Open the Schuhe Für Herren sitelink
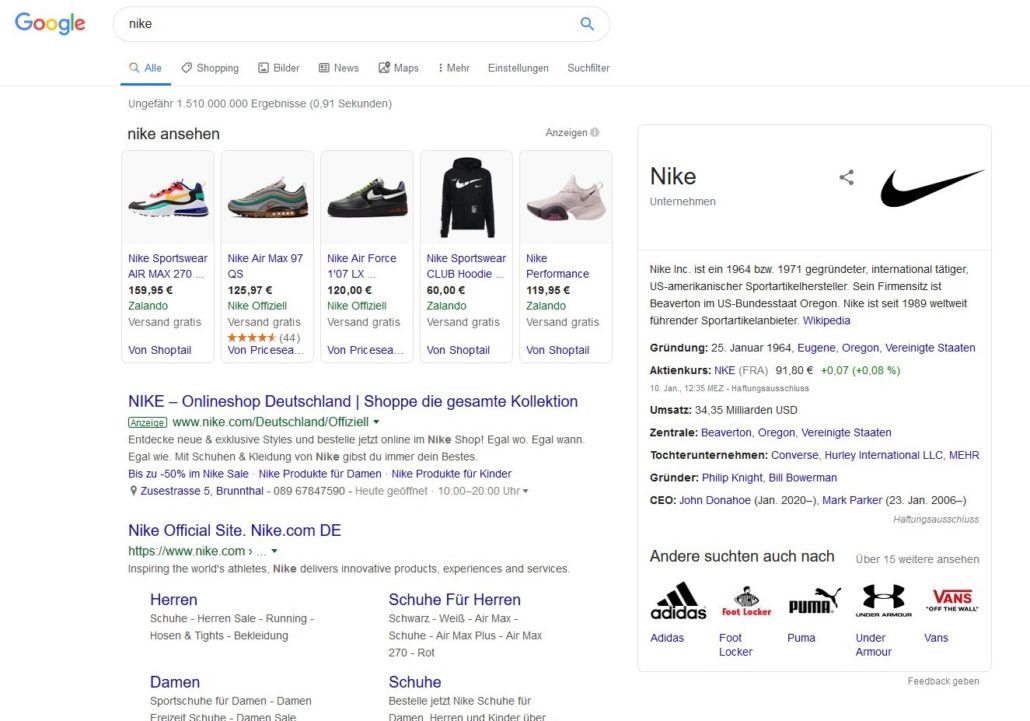1030x721 pixels. tap(455, 600)
